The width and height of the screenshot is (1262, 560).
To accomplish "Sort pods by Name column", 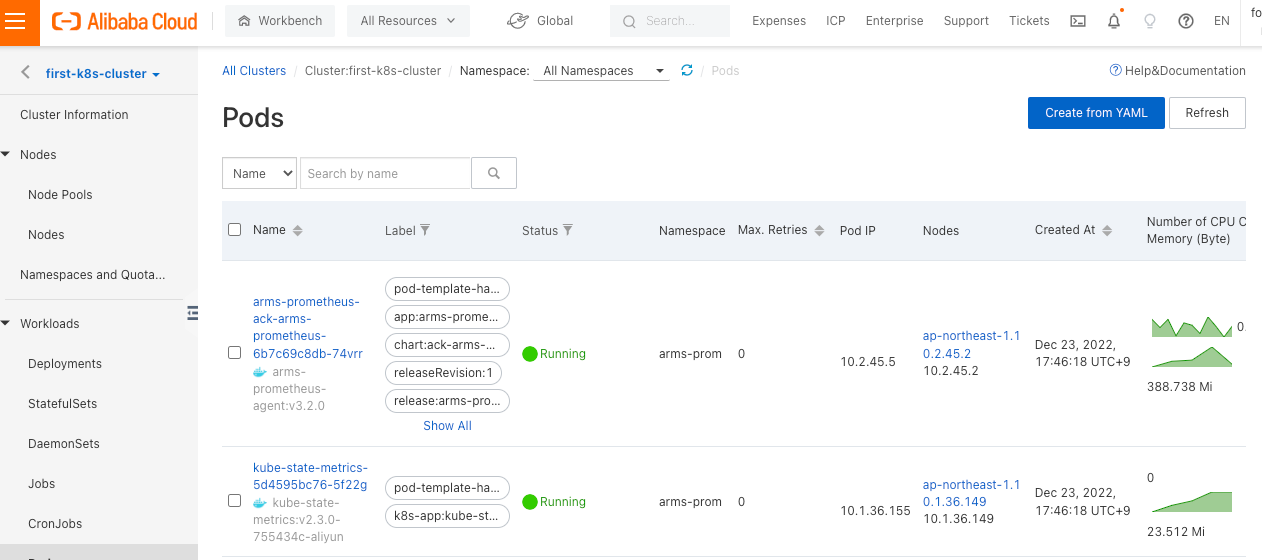I will coord(297,230).
